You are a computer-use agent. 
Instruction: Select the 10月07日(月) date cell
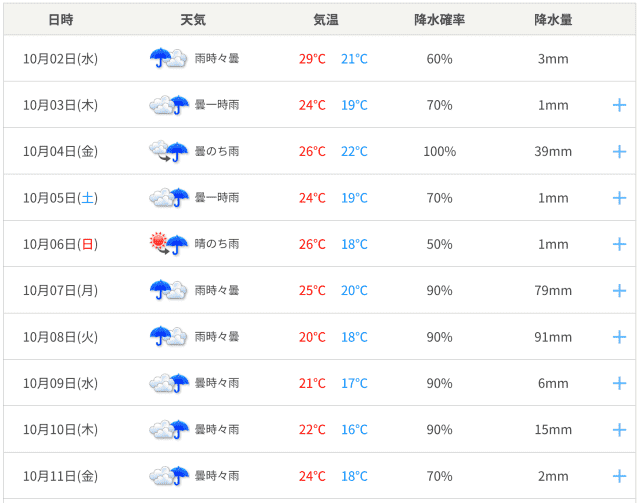point(60,290)
